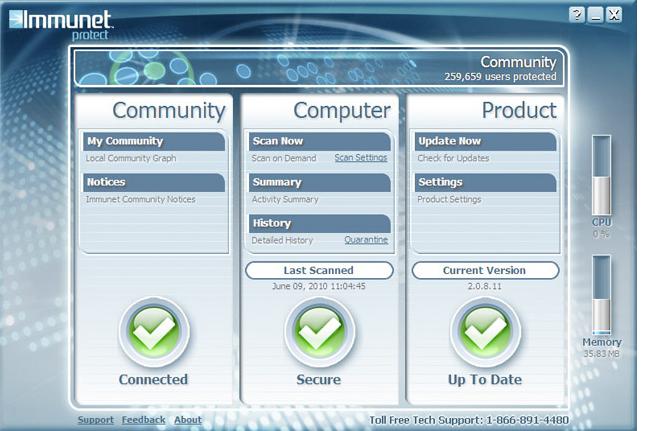Click the 'June 09, 2010 11:04:45' timestamp
Viewport: 645px width, 431px height.
click(319, 286)
